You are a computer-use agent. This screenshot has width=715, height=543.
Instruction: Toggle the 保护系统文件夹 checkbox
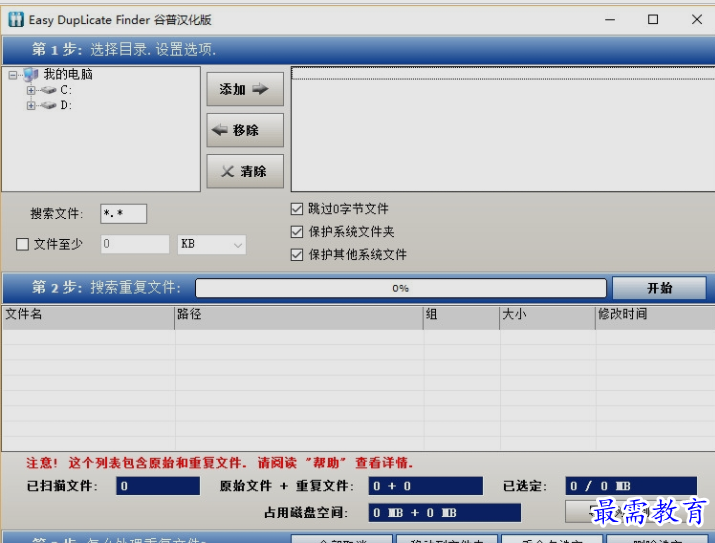[297, 232]
